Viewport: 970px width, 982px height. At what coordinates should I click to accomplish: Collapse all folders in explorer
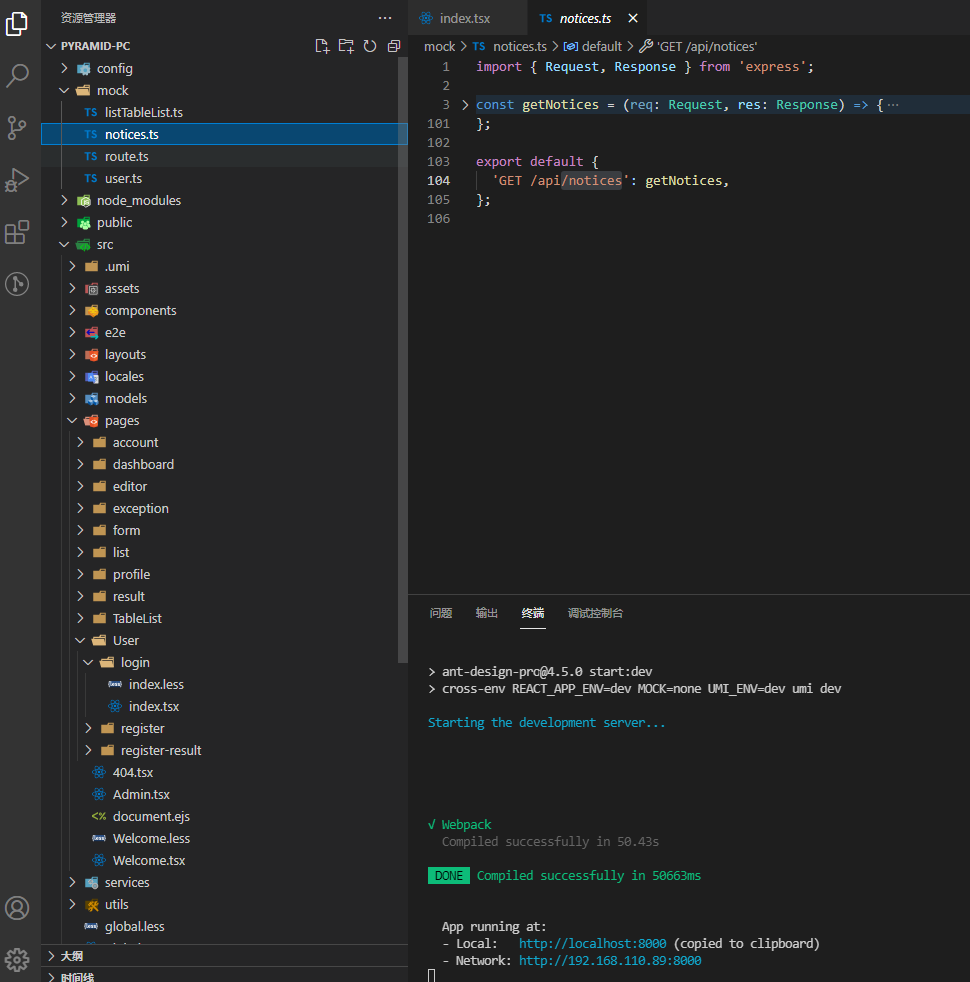tap(394, 46)
